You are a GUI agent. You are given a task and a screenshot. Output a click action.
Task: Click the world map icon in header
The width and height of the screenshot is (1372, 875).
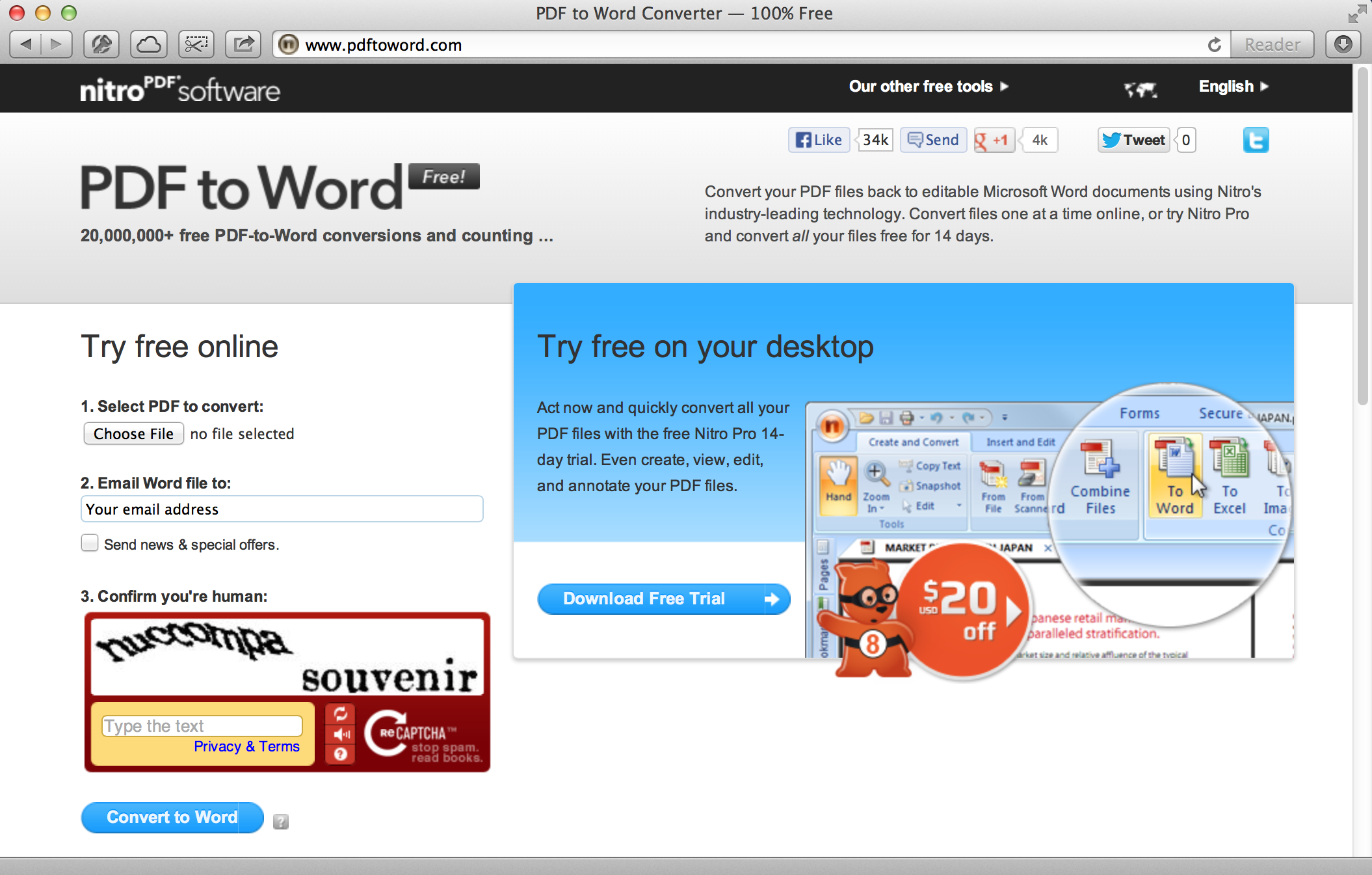1141,88
